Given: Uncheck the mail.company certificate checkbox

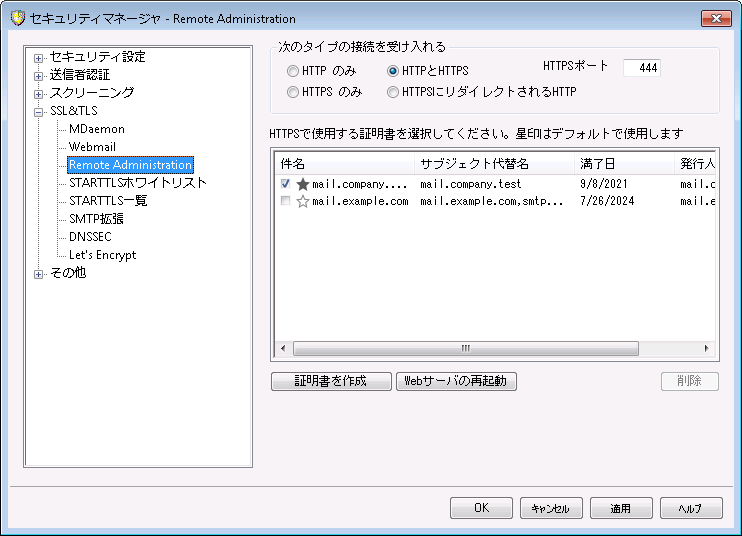Looking at the screenshot, I should 286,184.
